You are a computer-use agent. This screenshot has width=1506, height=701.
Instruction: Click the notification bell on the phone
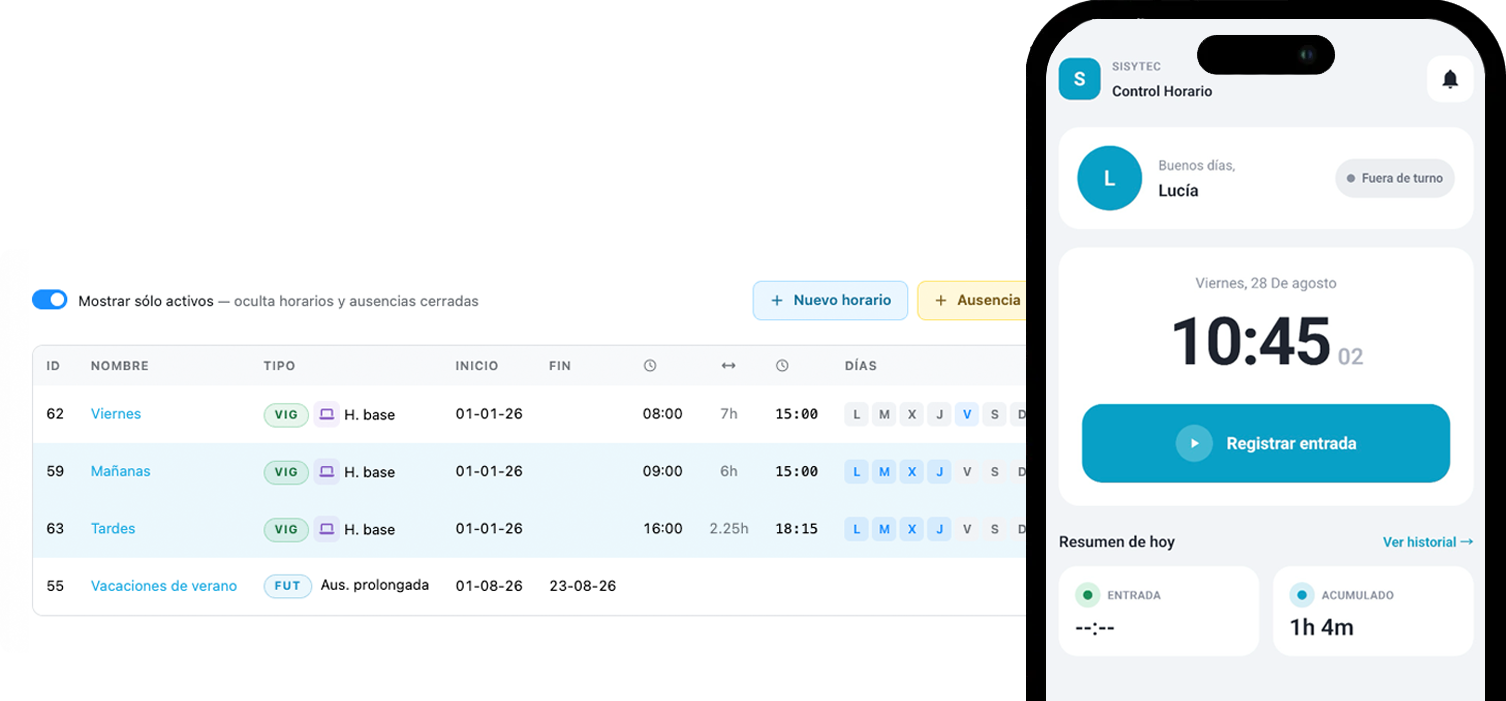[1450, 79]
